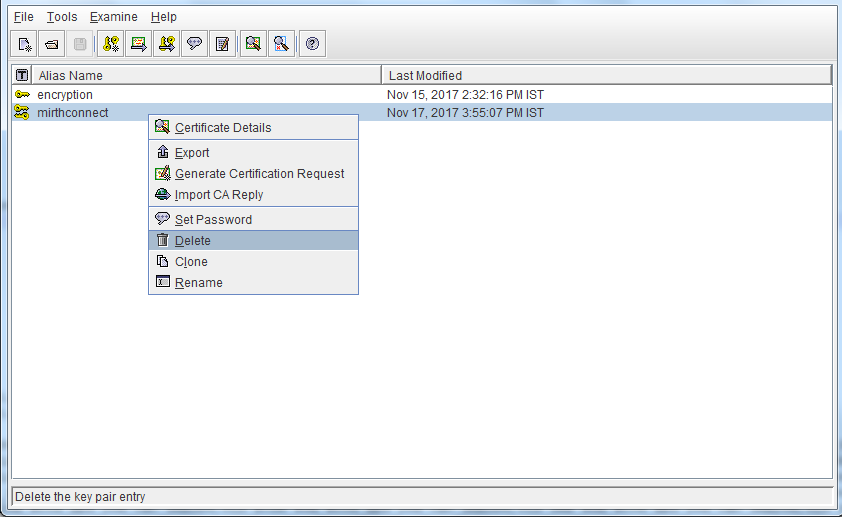842x523 pixels.
Task: Open the Help menu
Action: (x=163, y=17)
